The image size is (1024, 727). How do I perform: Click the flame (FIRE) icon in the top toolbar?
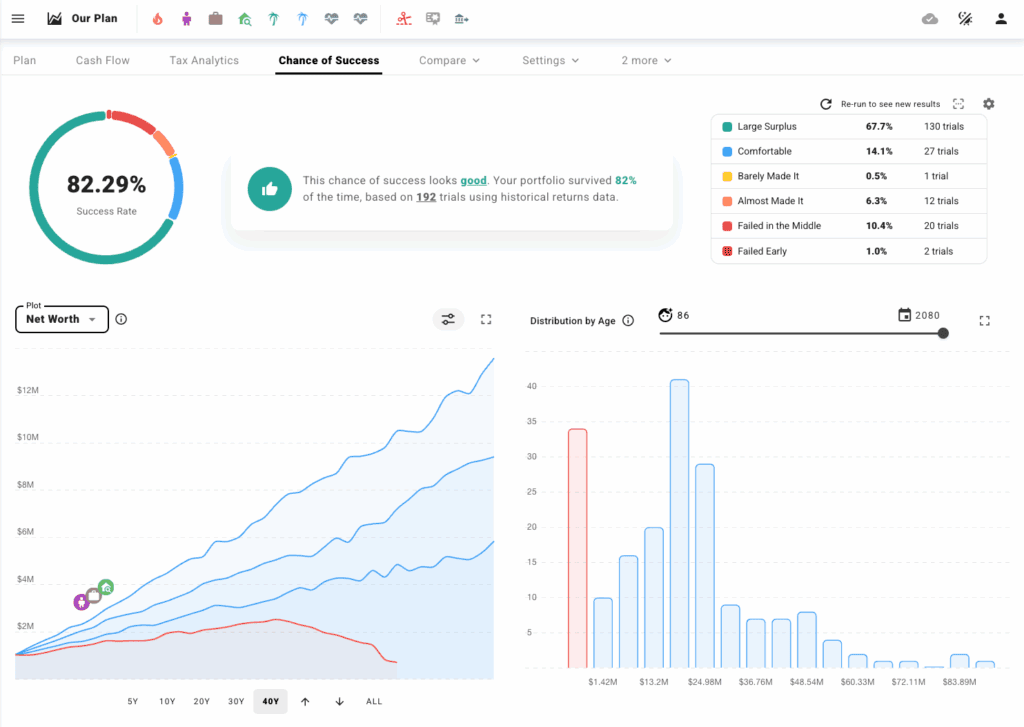(x=156, y=18)
